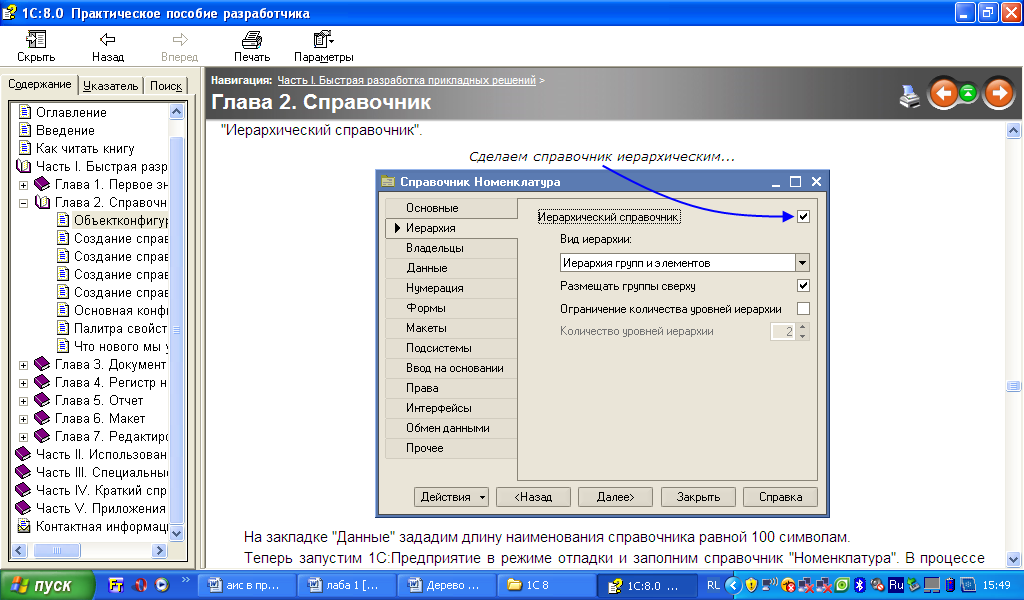Click the Контактная информация page icon
1024x600 pixels.
pyautogui.click(x=24, y=526)
